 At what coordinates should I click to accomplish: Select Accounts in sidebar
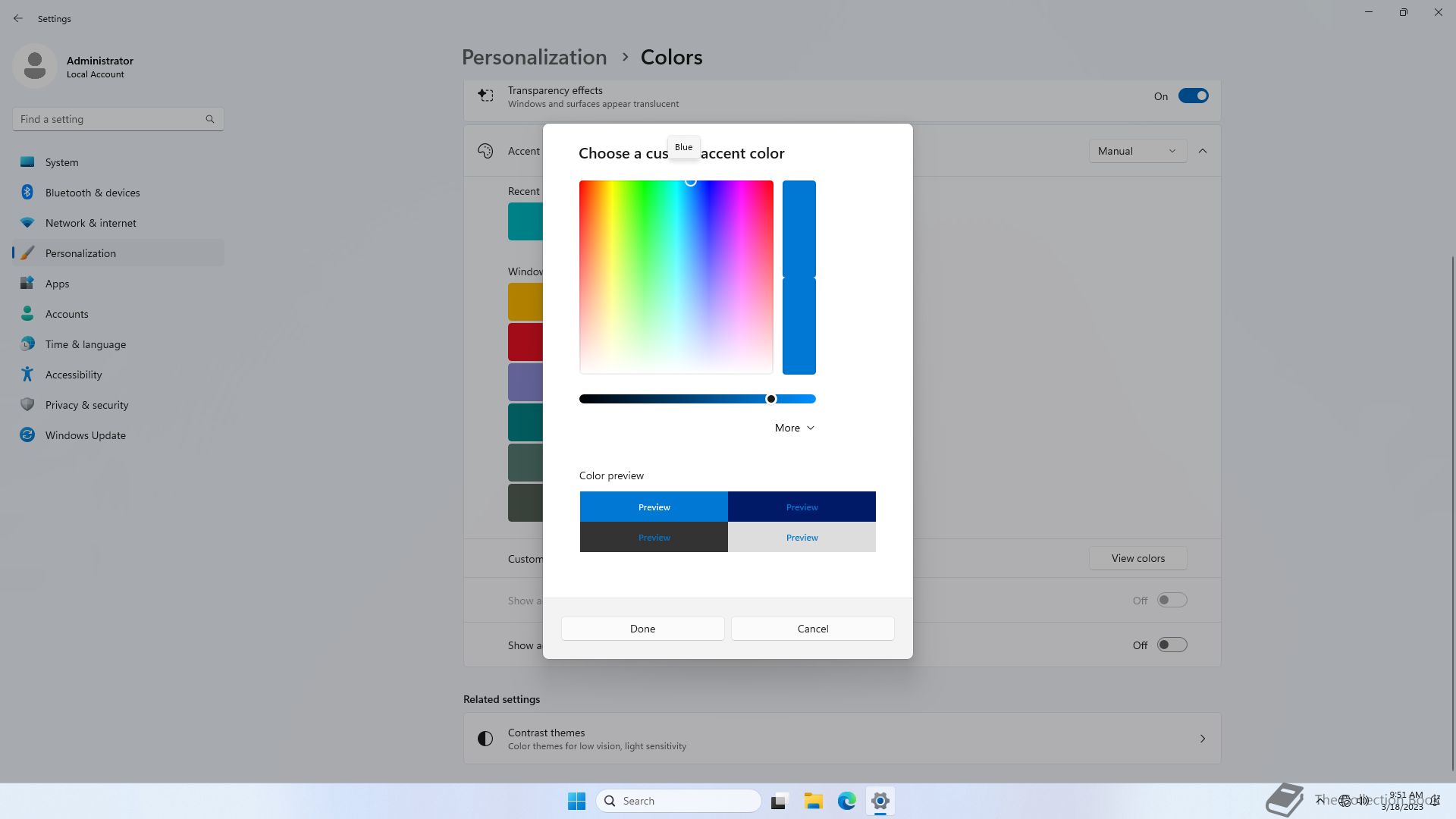tap(67, 314)
